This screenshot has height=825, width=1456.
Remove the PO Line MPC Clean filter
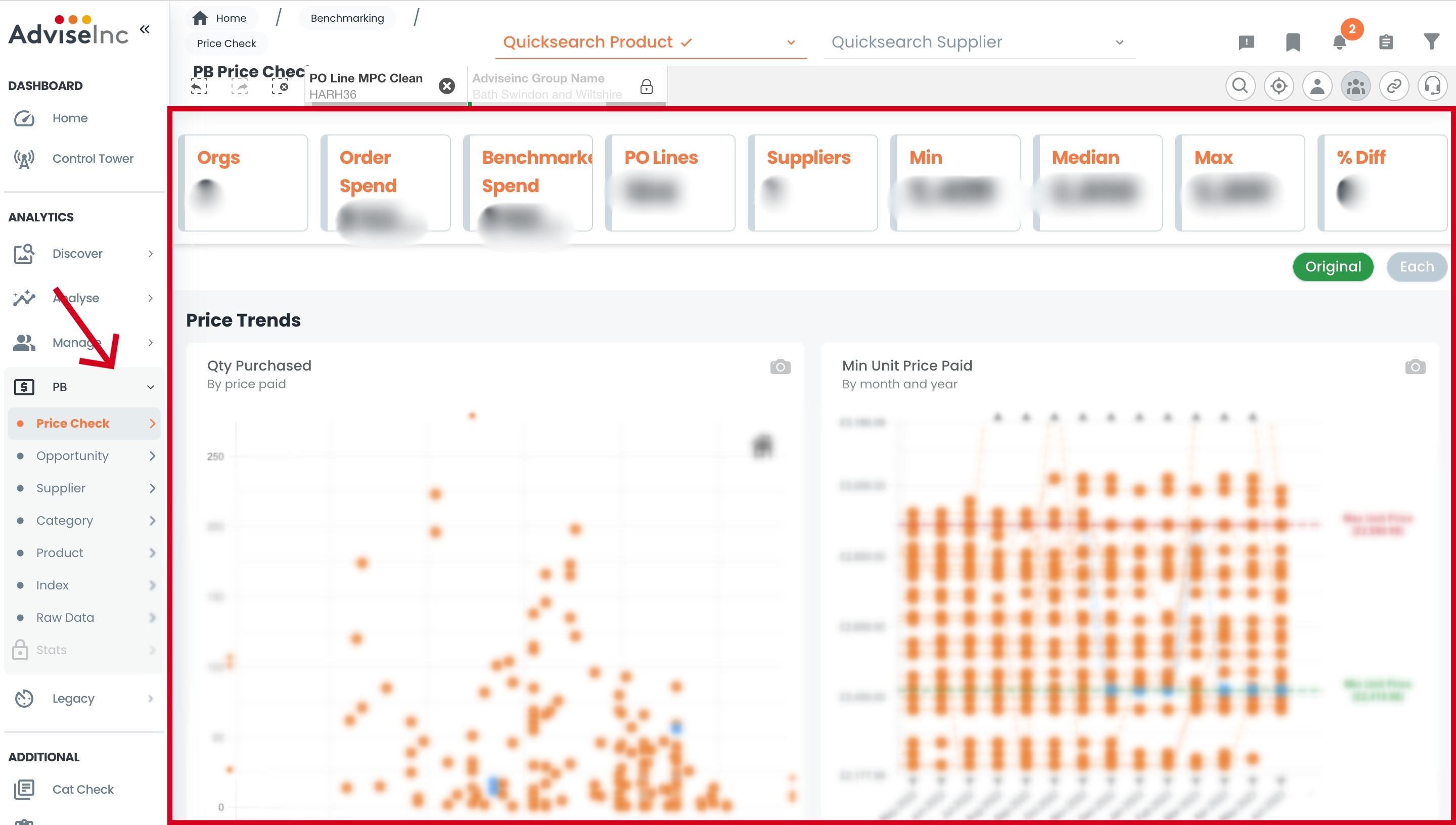447,86
